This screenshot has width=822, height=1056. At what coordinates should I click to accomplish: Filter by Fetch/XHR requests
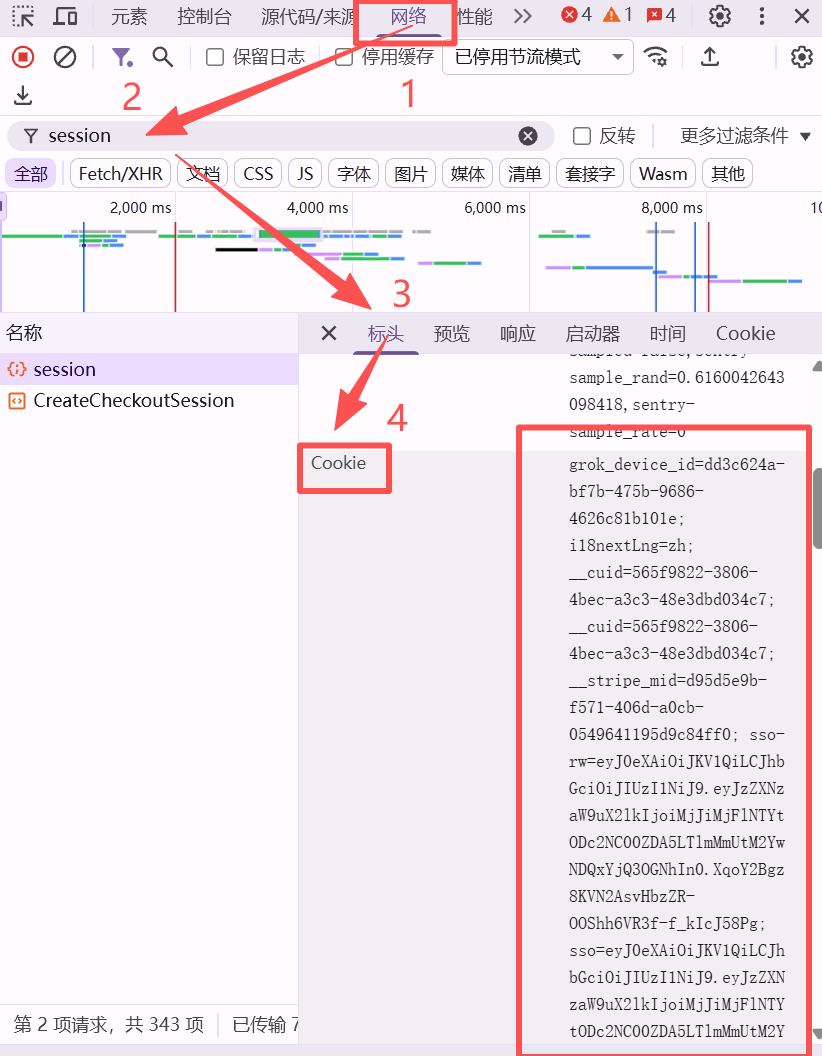[x=121, y=174]
